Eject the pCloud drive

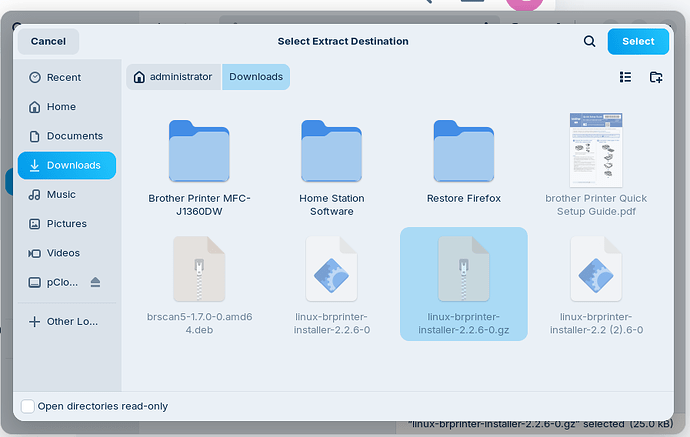[95, 282]
